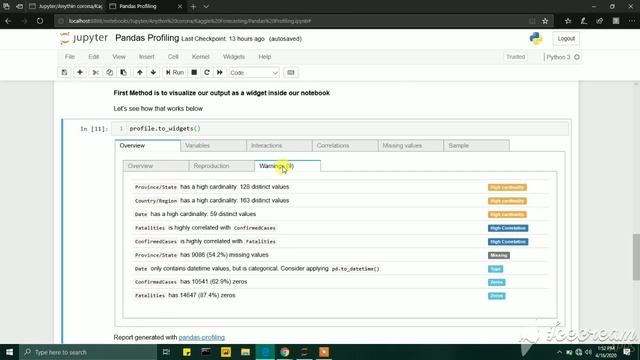This screenshot has height=360, width=640.
Task: Open the Insert menu
Action: click(147, 57)
